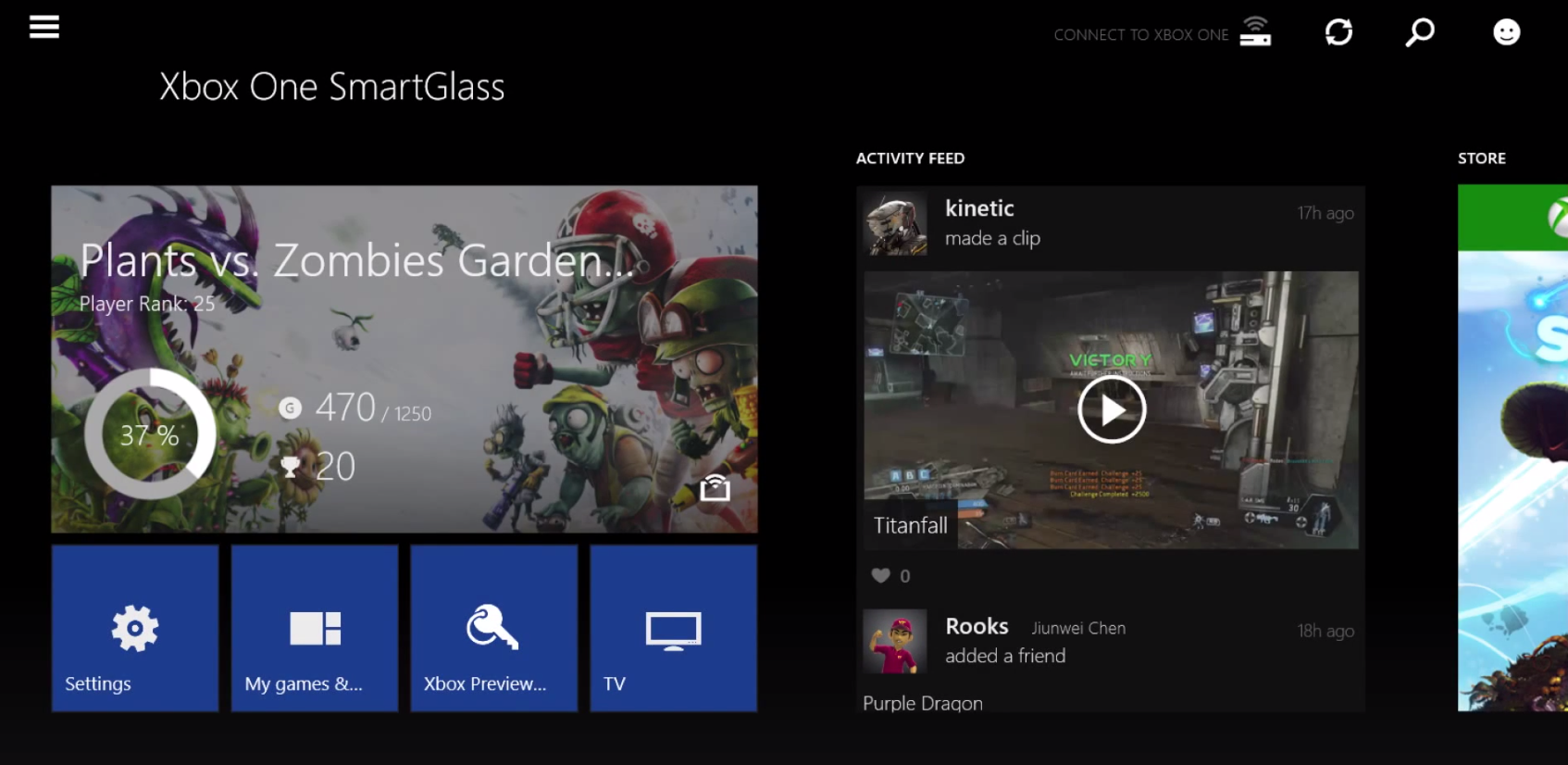Open the hamburger menu
The width and height of the screenshot is (1568, 765).
44,27
